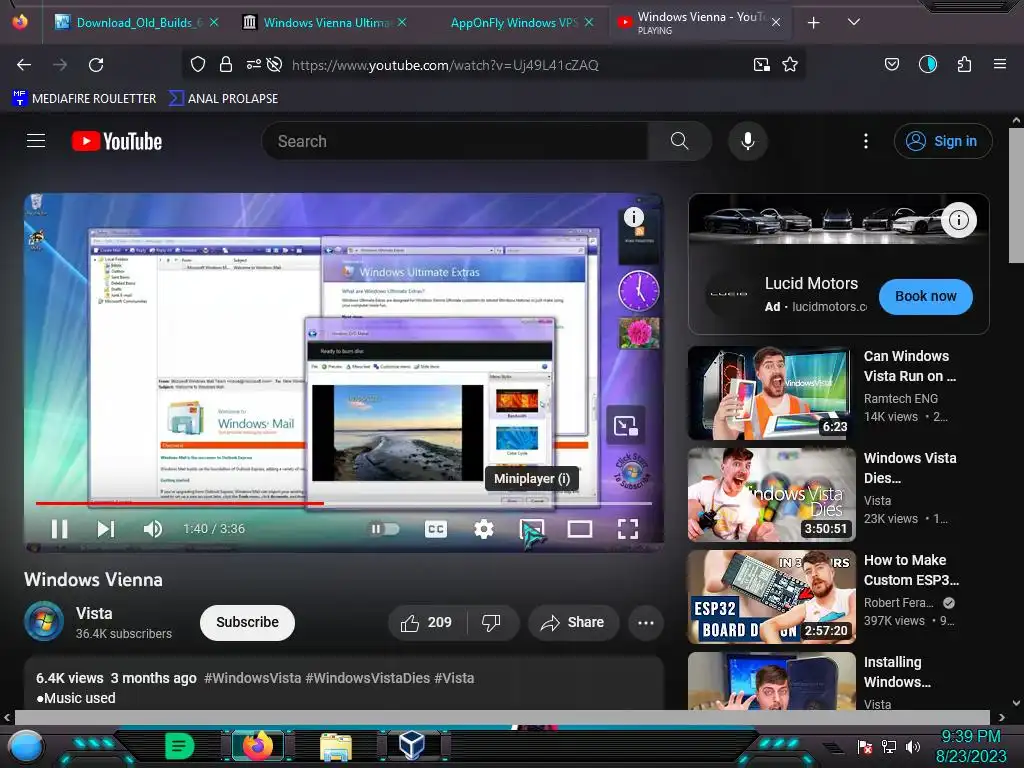Dislike the Windows Vienna video
Screen dimensions: 1024x768
pyautogui.click(x=492, y=623)
